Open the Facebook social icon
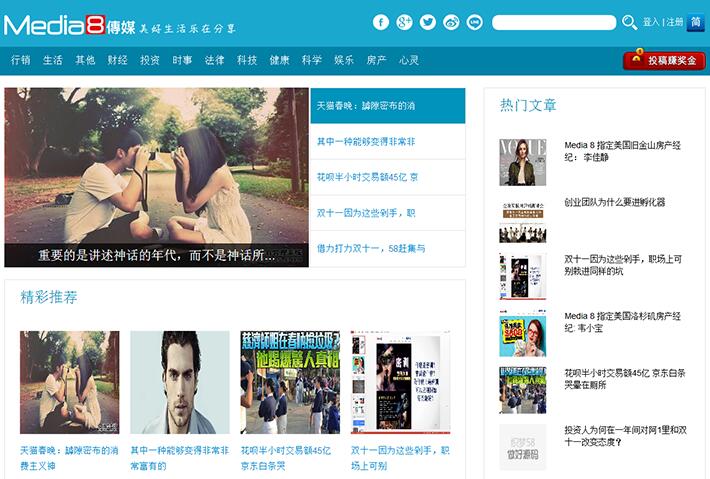The width and height of the screenshot is (710, 479). coord(381,22)
